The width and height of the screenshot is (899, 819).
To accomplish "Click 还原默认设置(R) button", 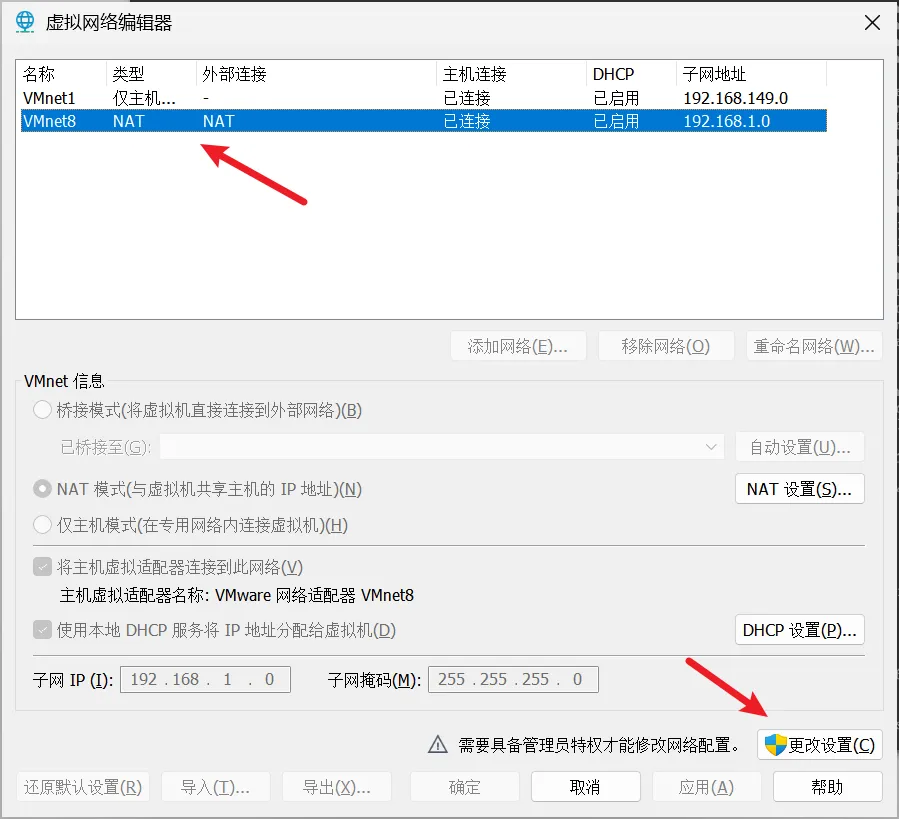I will [x=83, y=786].
